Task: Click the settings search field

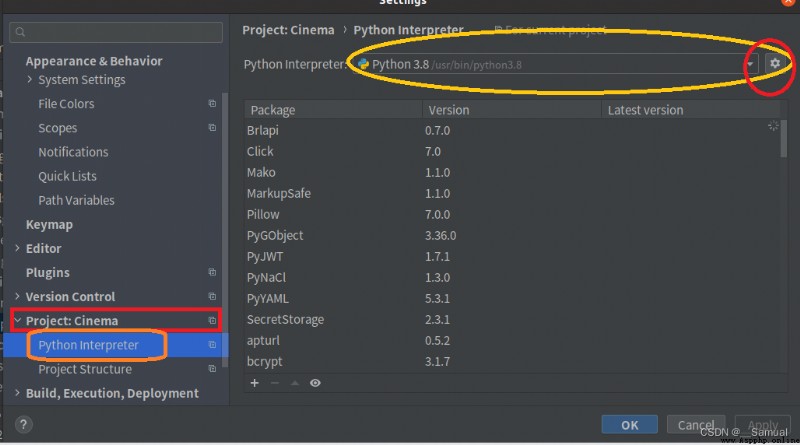Action: click(x=116, y=32)
